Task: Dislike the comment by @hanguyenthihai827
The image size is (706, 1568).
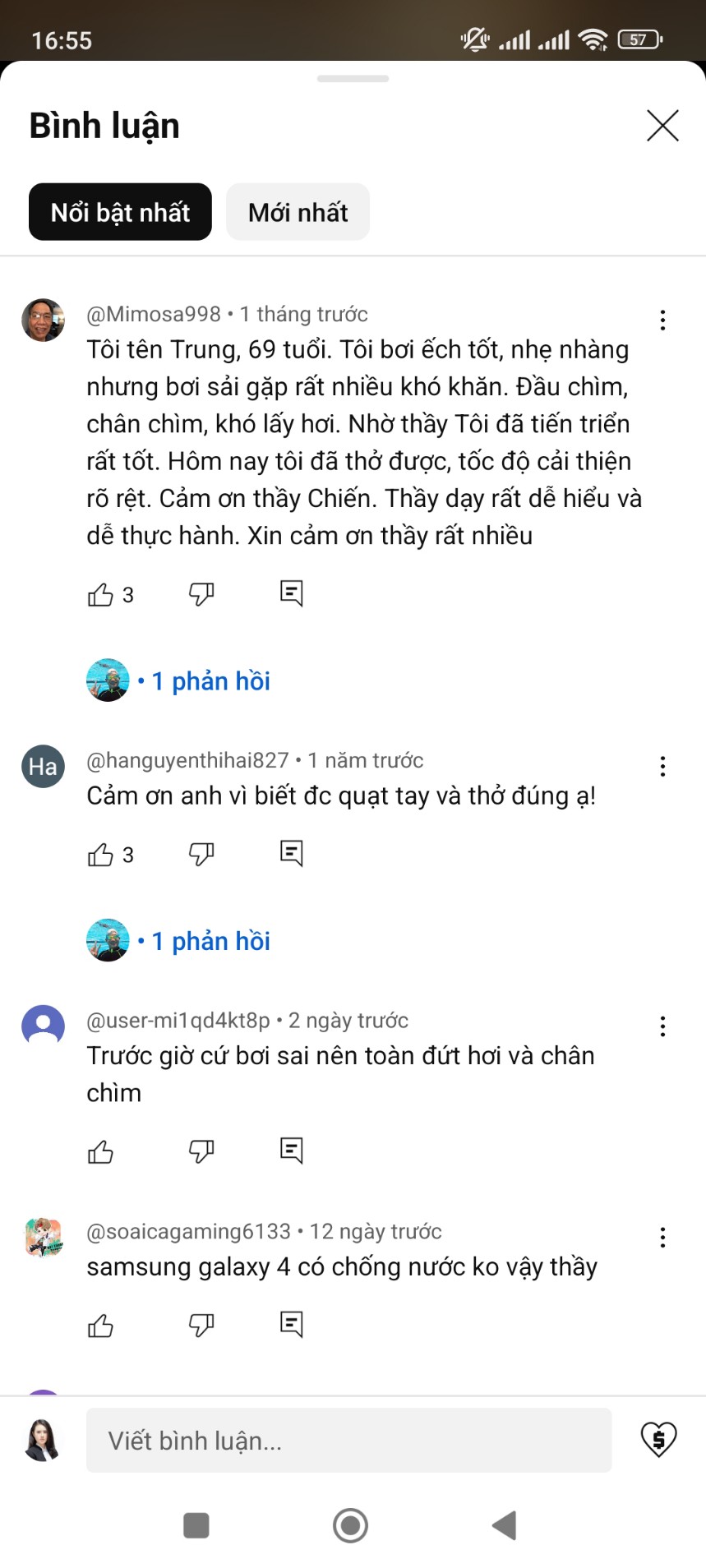Action: point(201,855)
